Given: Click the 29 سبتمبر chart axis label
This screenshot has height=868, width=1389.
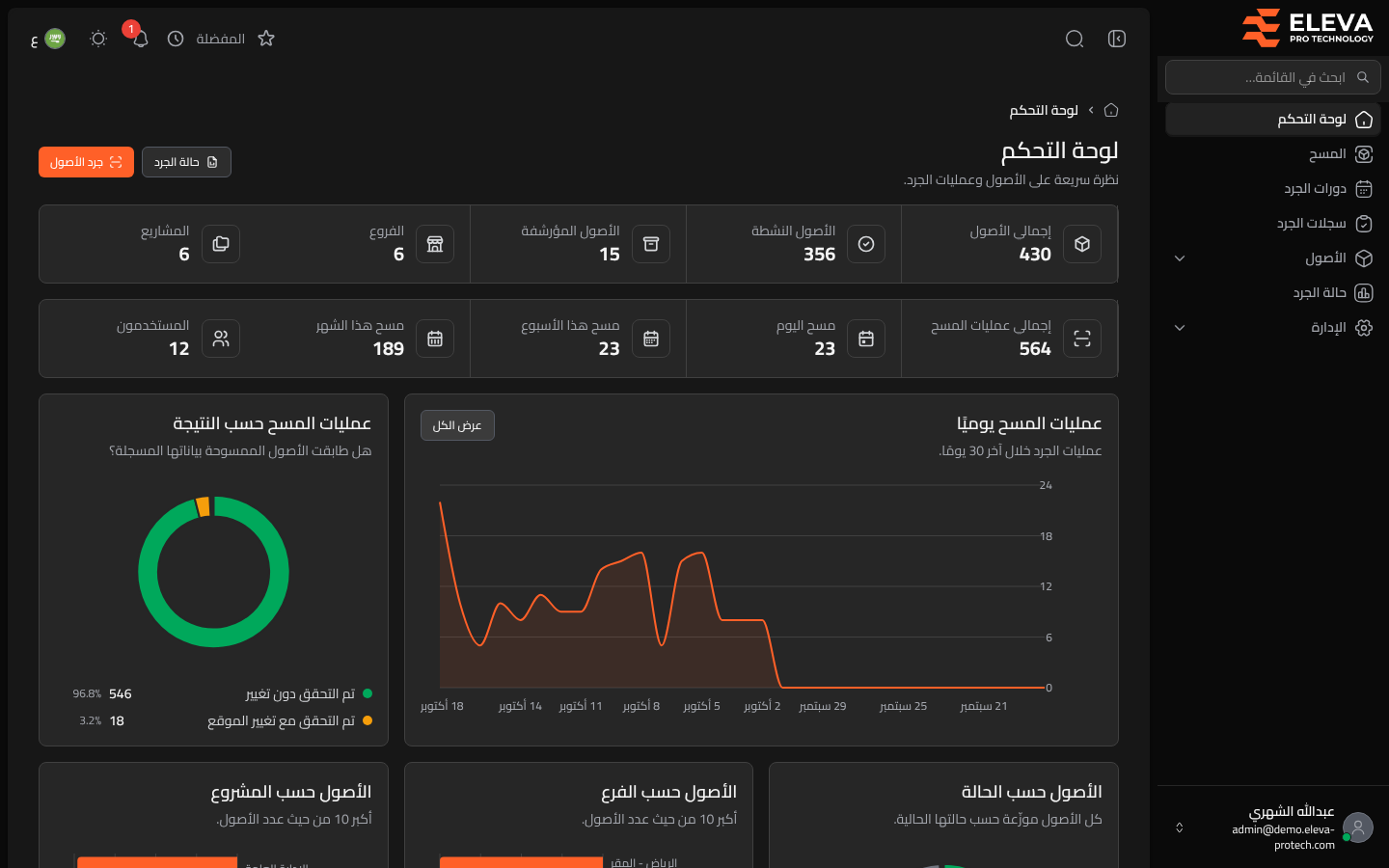Looking at the screenshot, I should (x=823, y=706).
